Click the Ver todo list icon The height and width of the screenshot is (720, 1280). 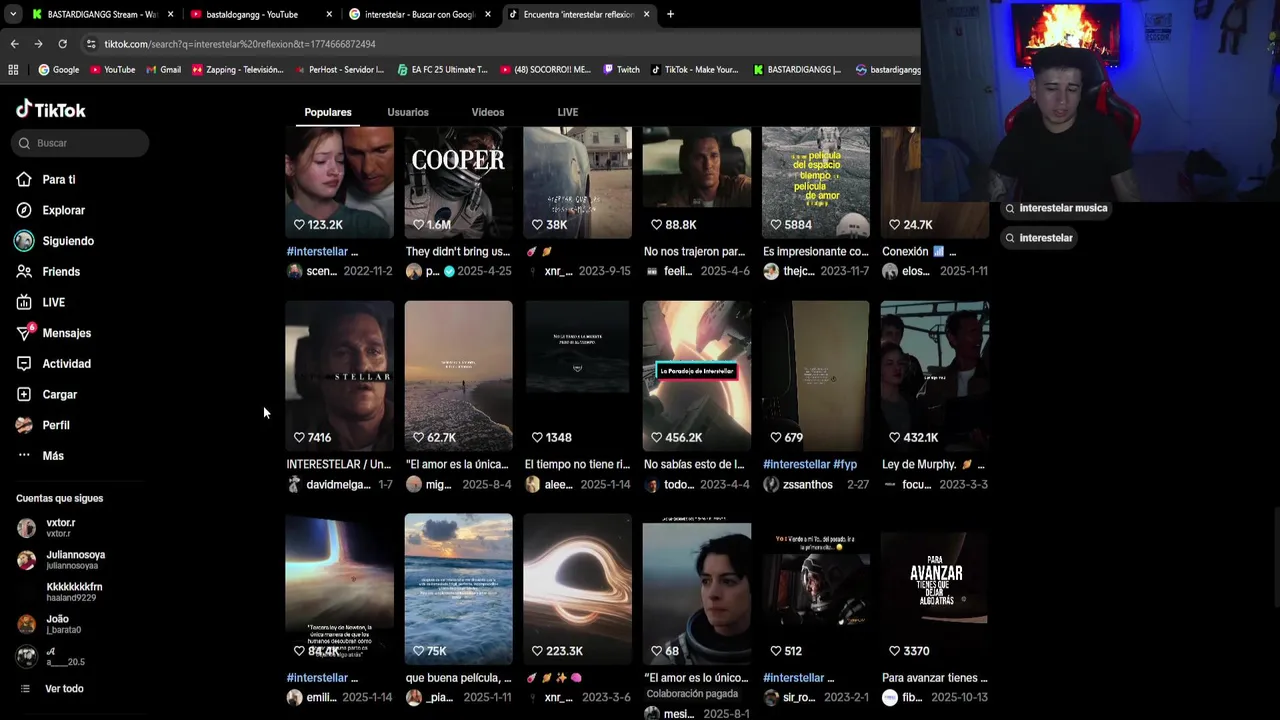(x=25, y=688)
